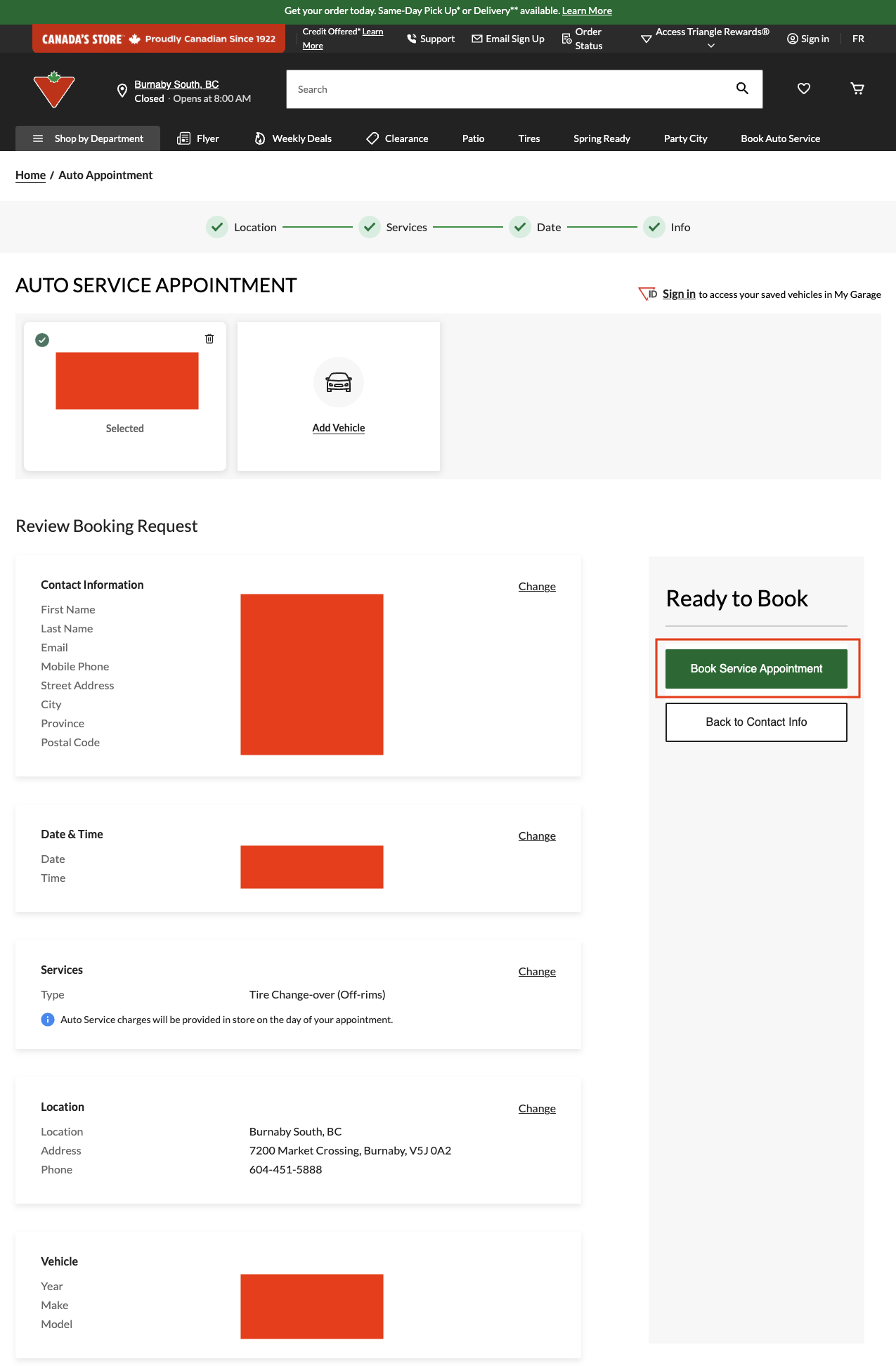The height and width of the screenshot is (1366, 896).
Task: Open the Weekly Deals menu item
Action: pyautogui.click(x=293, y=138)
